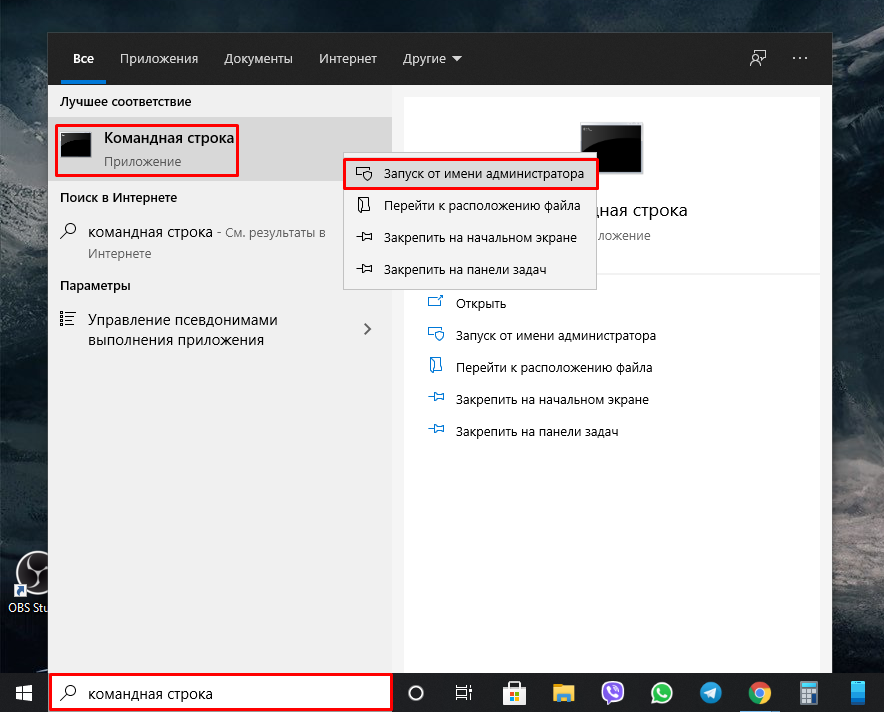Open WhatsApp from the taskbar
The image size is (884, 712).
click(661, 693)
